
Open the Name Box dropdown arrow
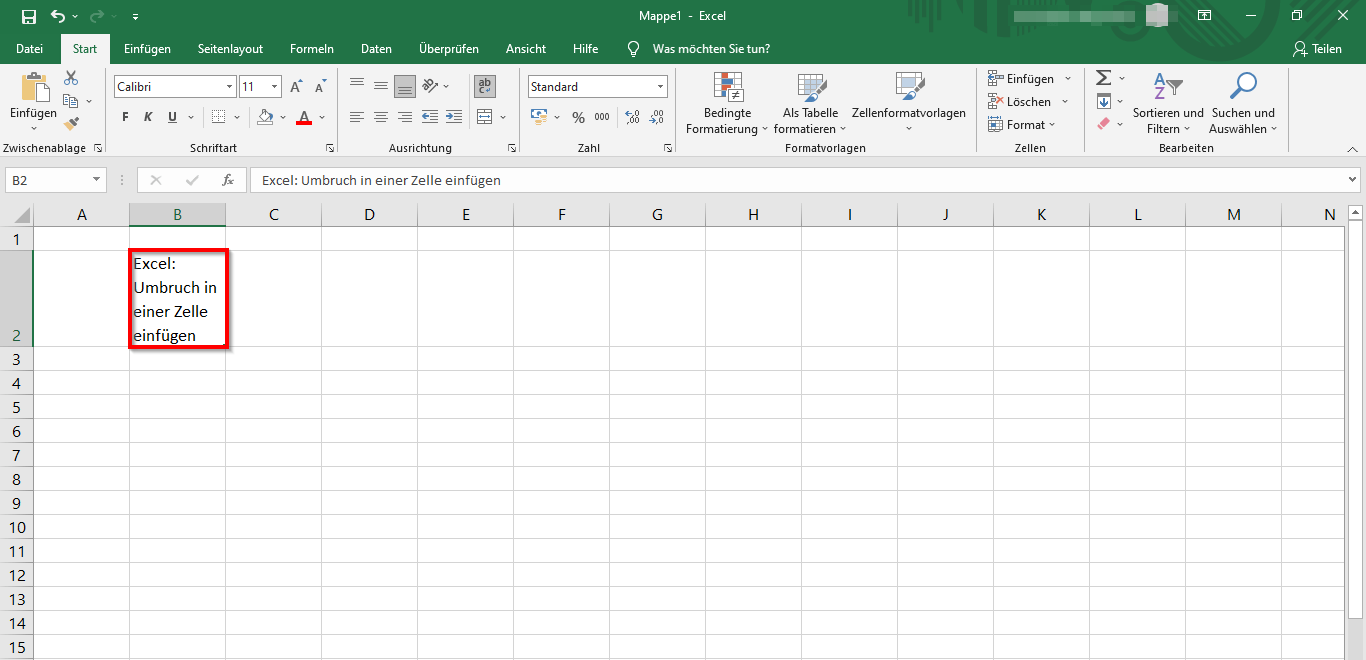pos(97,180)
